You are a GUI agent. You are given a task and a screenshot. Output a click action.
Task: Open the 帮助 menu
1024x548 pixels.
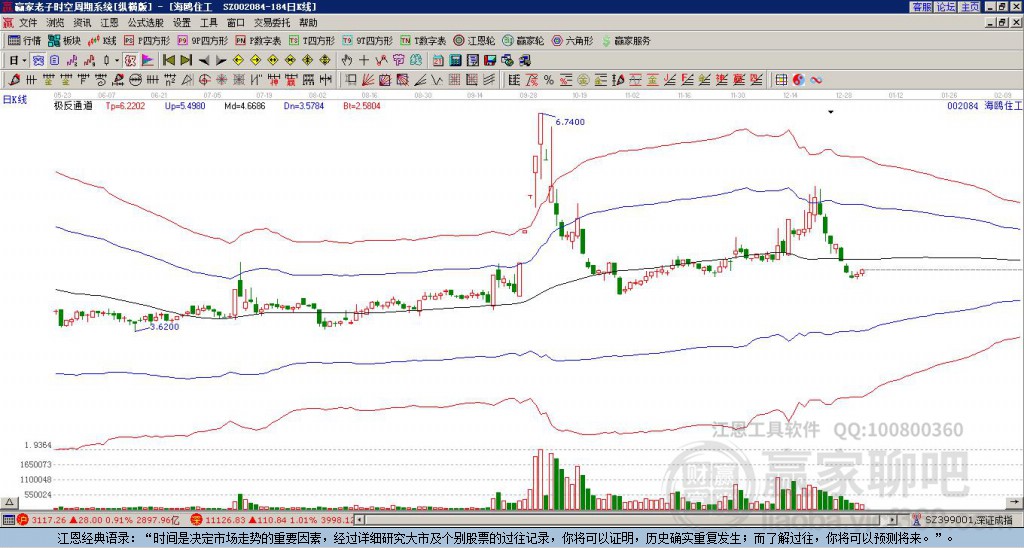click(x=308, y=23)
